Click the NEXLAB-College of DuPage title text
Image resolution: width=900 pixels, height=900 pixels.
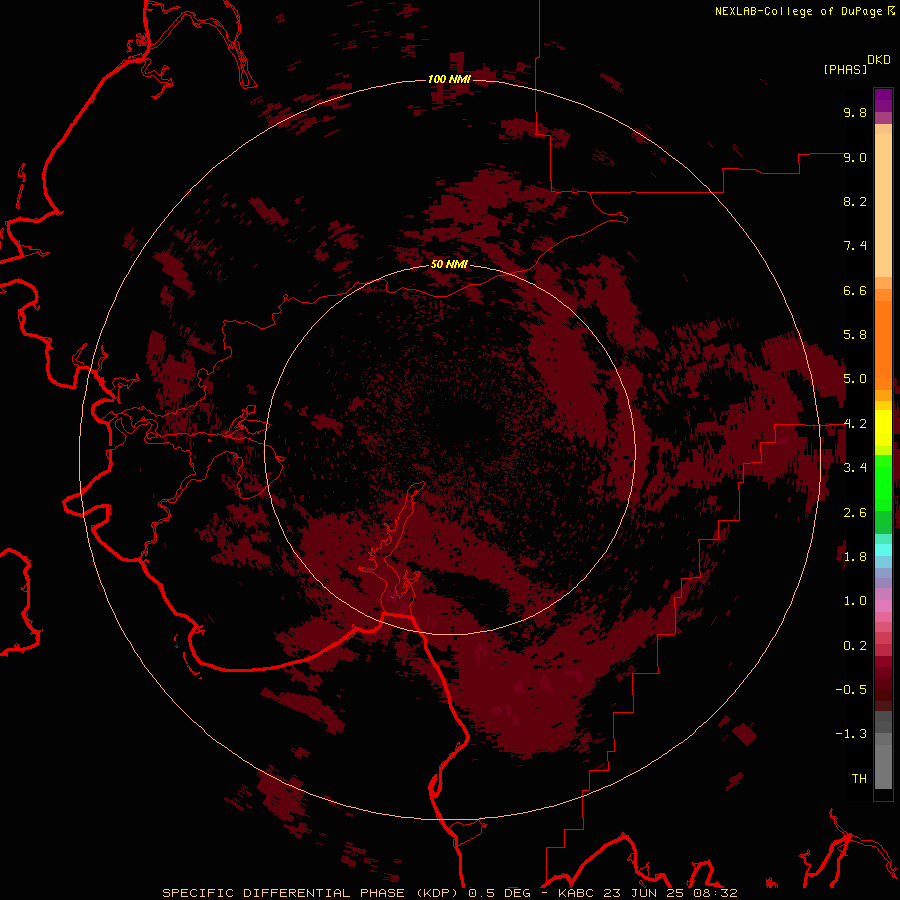(798, 11)
